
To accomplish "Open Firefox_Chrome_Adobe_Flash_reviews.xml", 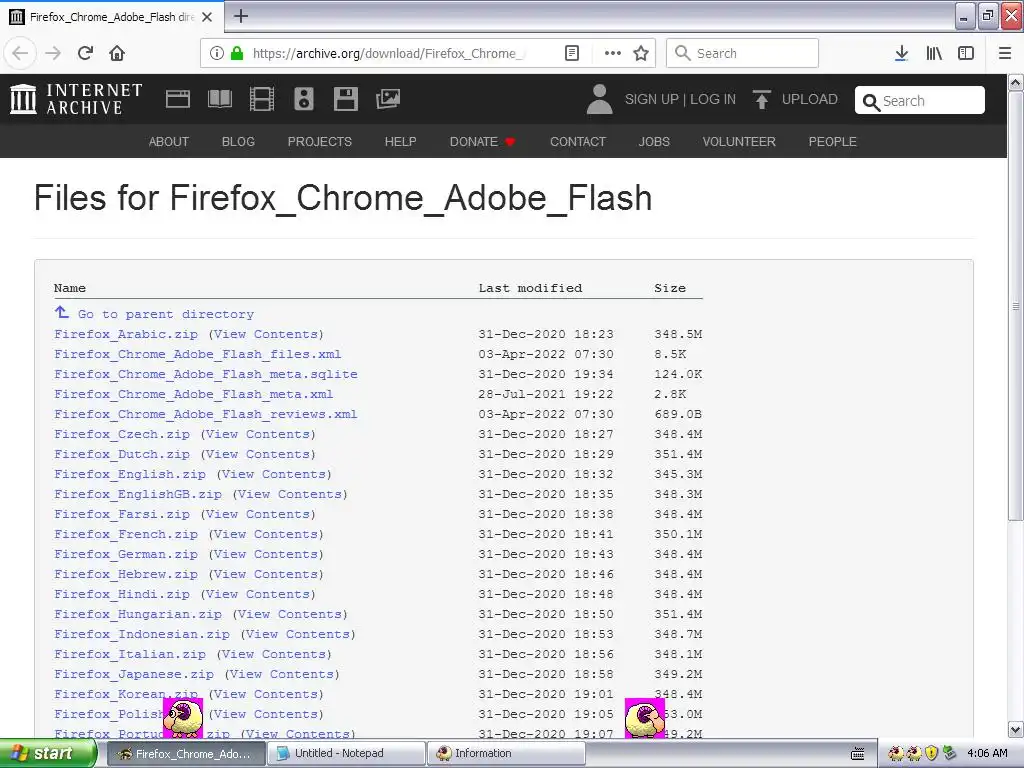I will click(206, 415).
